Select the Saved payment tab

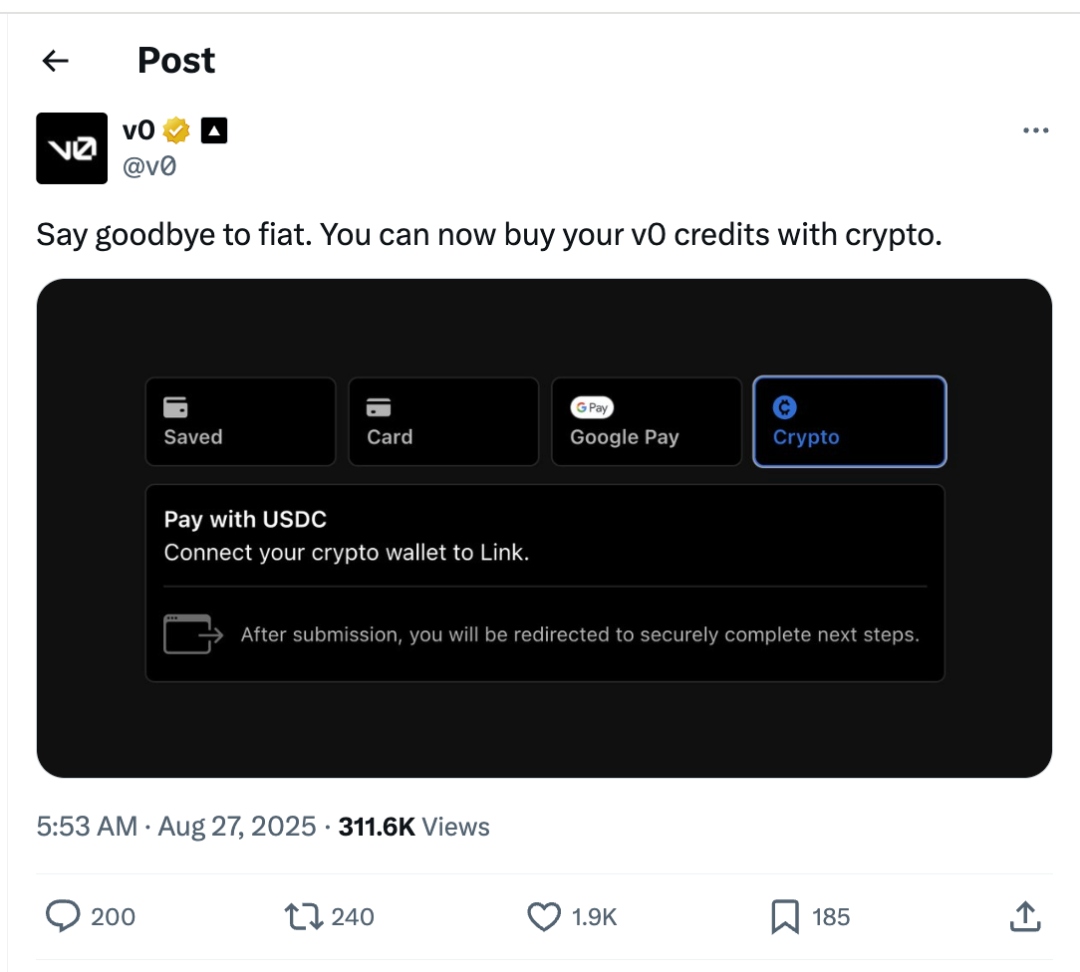click(x=240, y=421)
